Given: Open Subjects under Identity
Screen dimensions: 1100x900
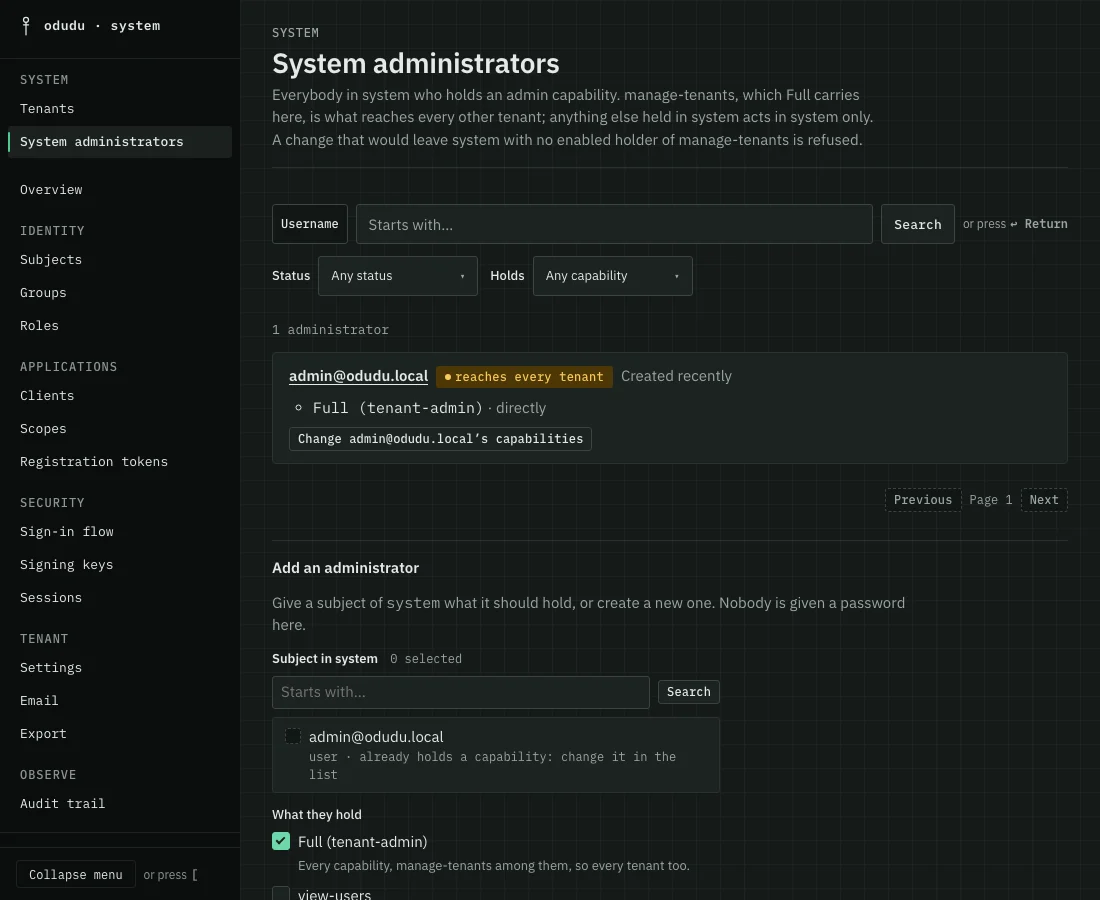Looking at the screenshot, I should click(x=51, y=260).
